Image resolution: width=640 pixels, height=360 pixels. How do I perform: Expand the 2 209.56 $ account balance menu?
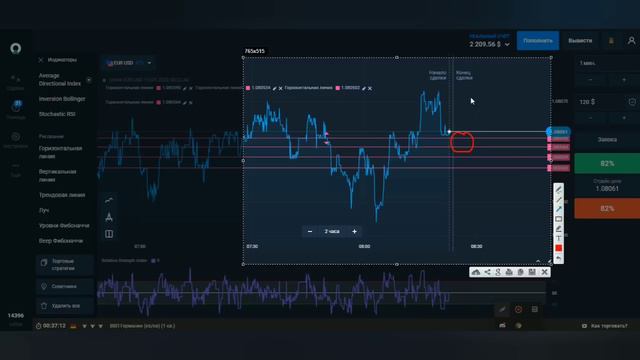(x=489, y=44)
